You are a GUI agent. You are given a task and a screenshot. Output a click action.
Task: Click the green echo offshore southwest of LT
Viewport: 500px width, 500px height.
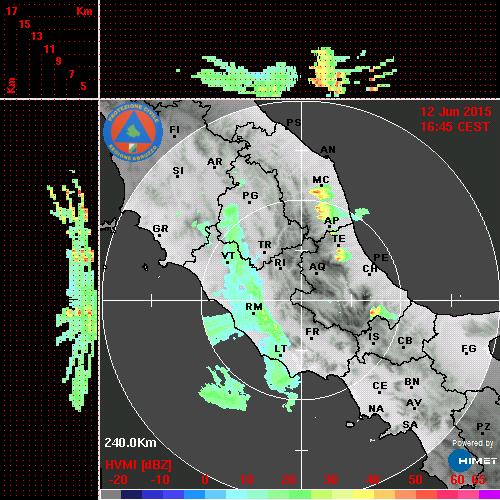click(x=225, y=389)
